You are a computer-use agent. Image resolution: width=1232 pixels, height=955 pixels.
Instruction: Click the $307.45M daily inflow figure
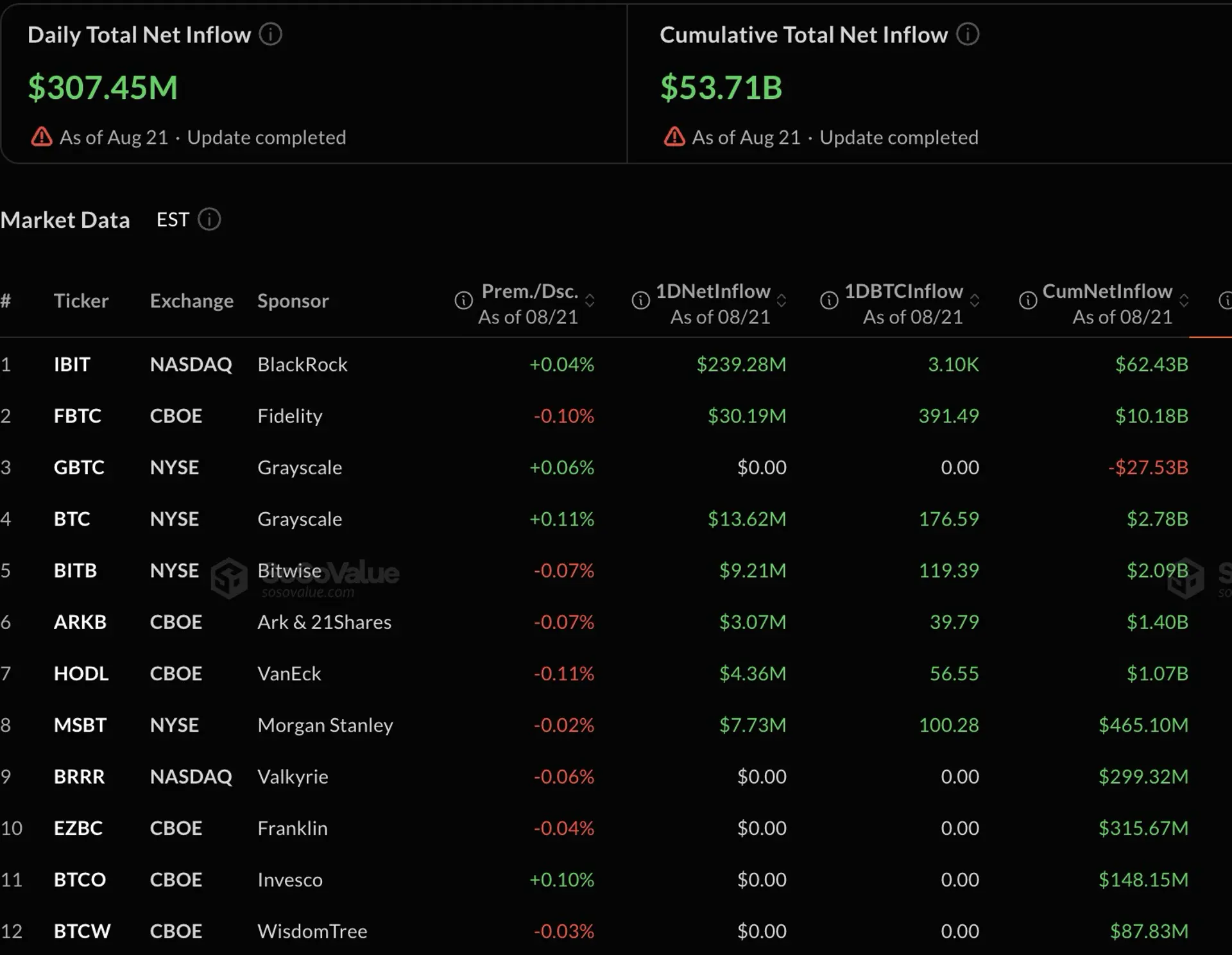pyautogui.click(x=103, y=87)
